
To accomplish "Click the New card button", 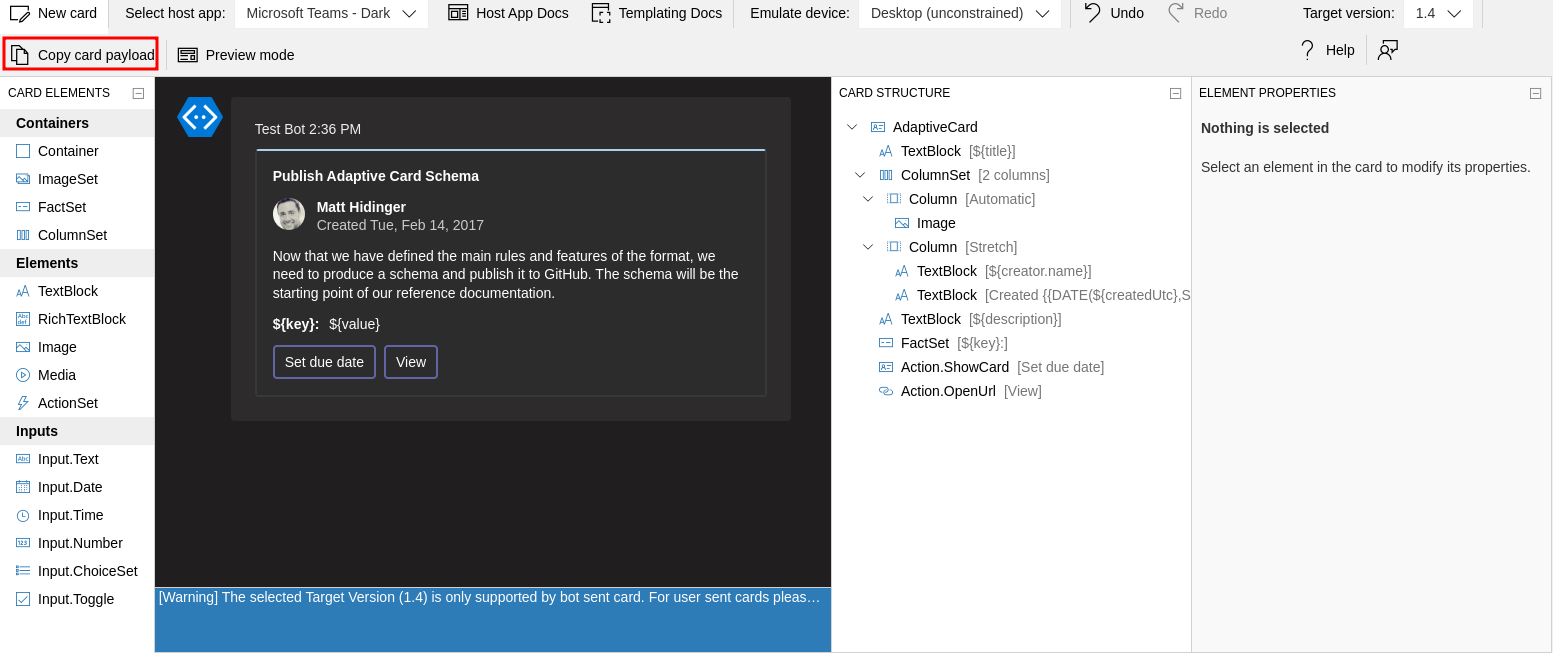I will click(x=54, y=13).
